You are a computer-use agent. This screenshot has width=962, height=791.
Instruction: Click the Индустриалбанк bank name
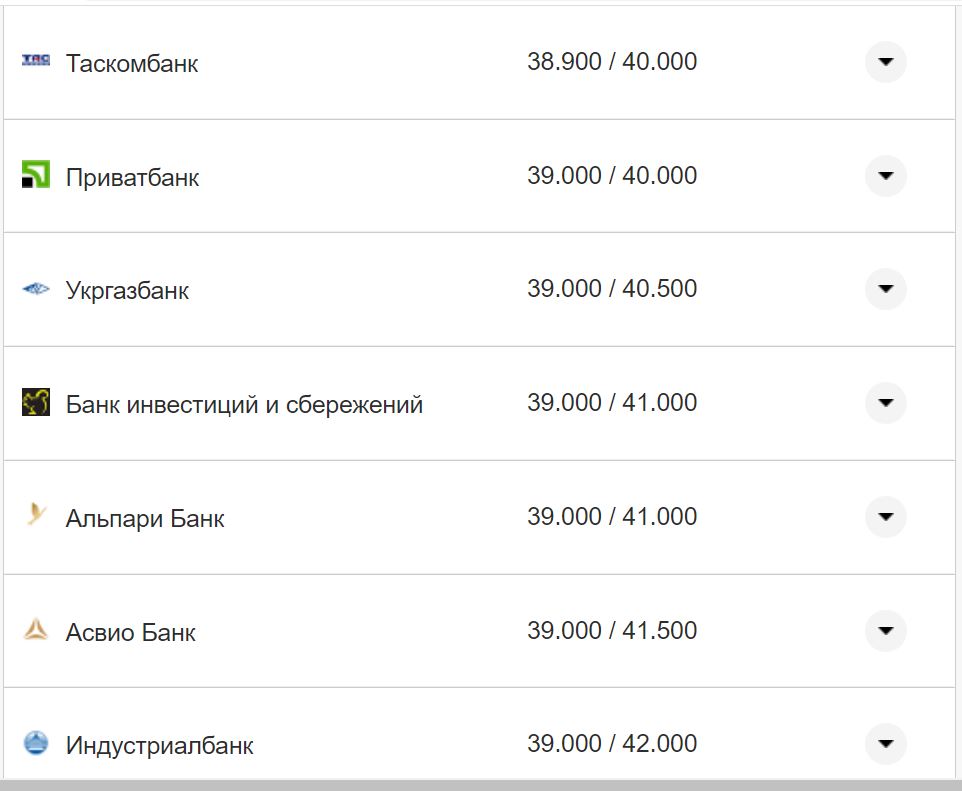[x=160, y=746]
